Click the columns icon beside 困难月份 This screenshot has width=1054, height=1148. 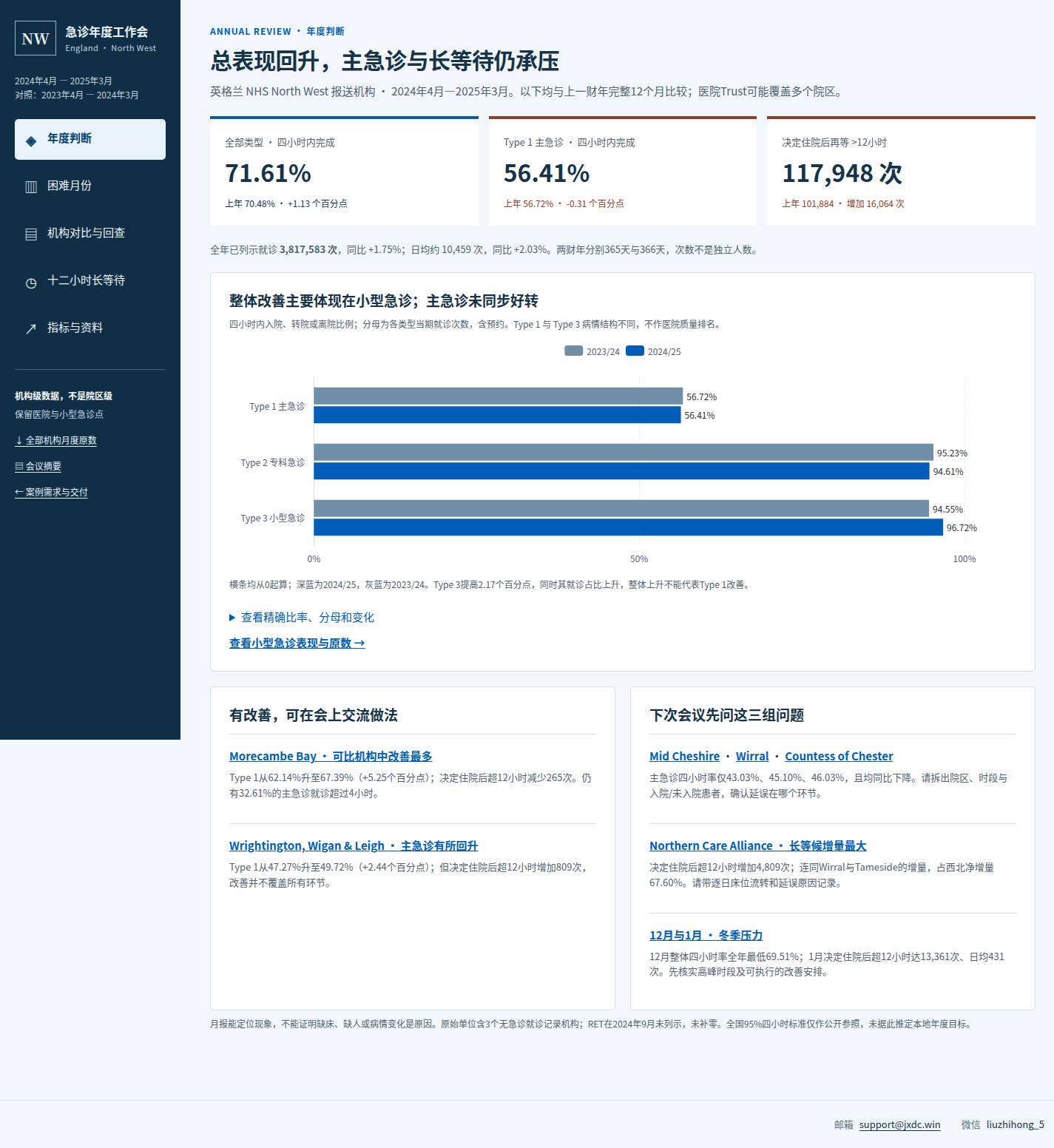click(x=31, y=187)
